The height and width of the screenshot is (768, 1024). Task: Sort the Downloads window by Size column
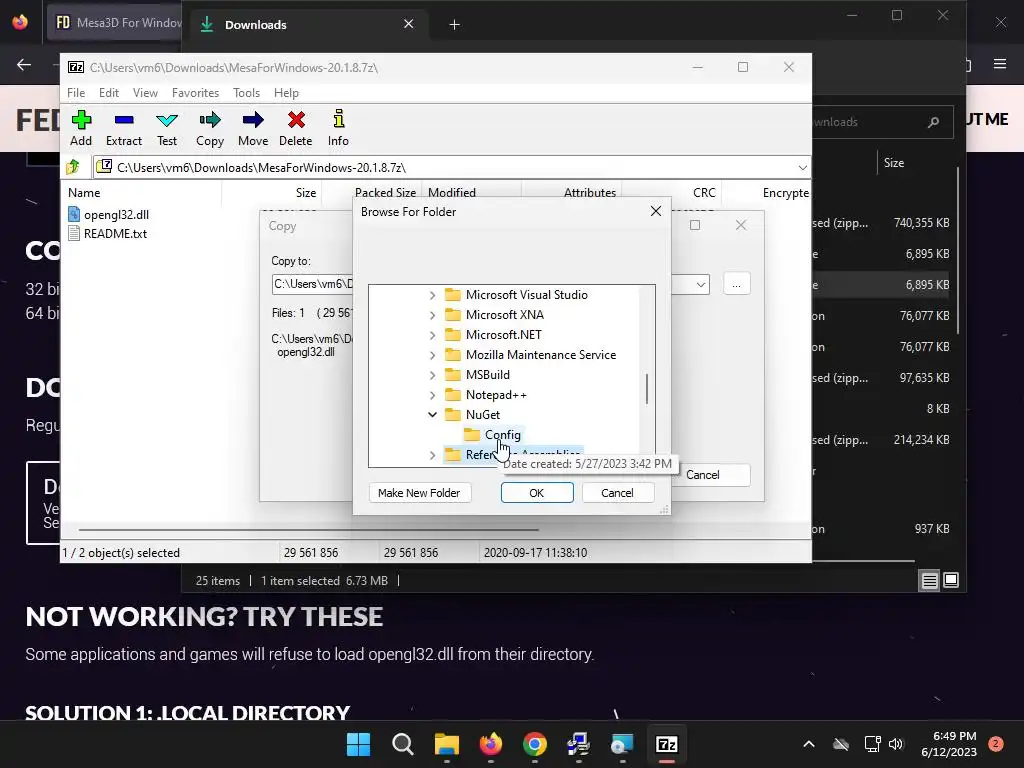[893, 163]
